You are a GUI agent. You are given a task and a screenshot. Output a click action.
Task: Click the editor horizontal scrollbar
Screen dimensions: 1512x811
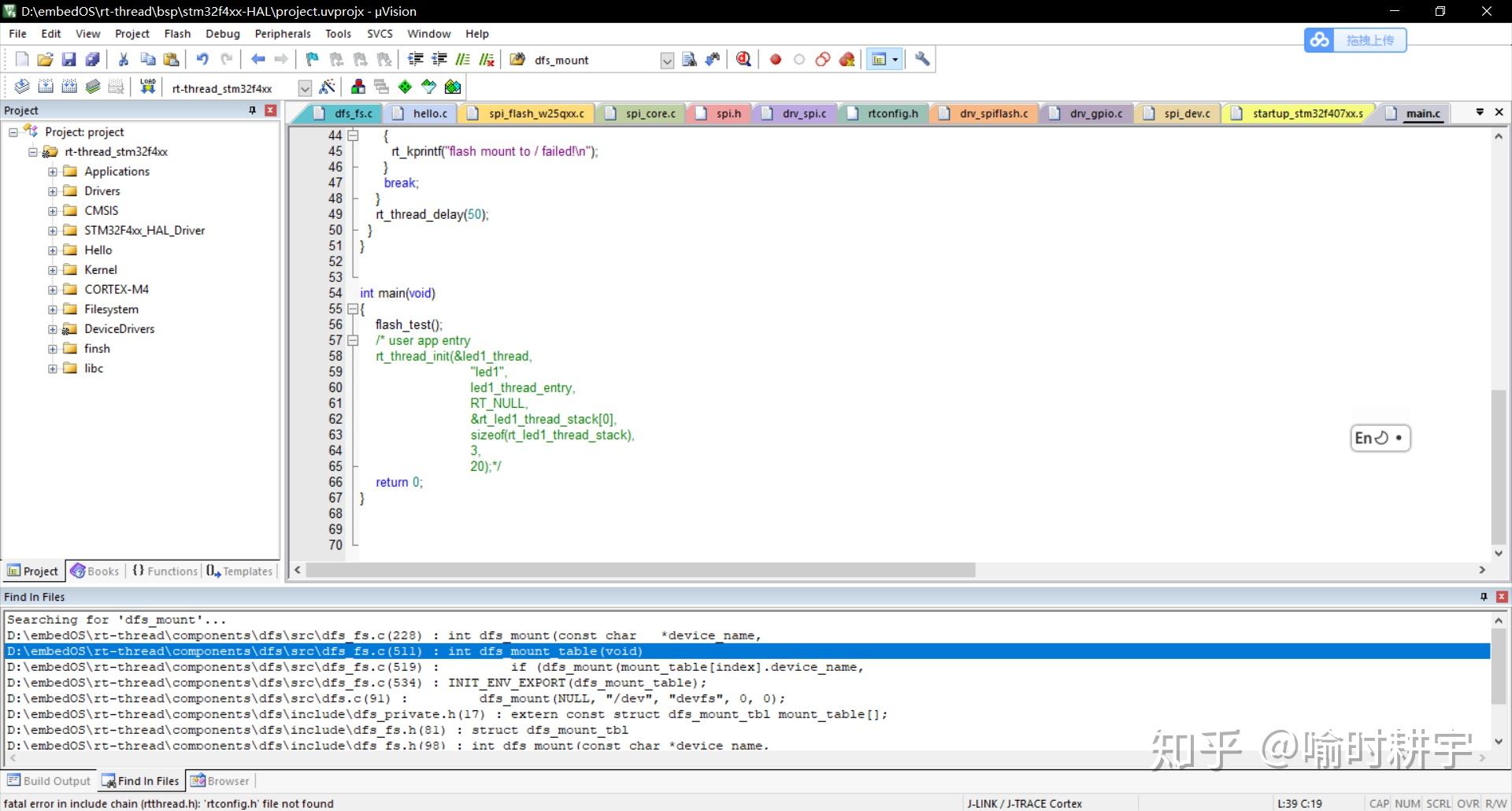point(641,570)
